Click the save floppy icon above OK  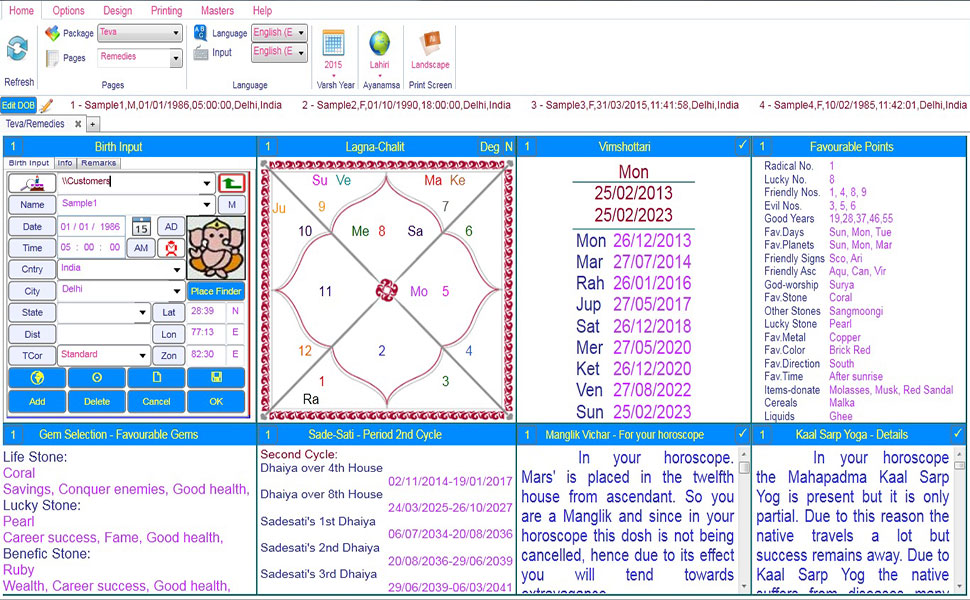[x=216, y=377]
